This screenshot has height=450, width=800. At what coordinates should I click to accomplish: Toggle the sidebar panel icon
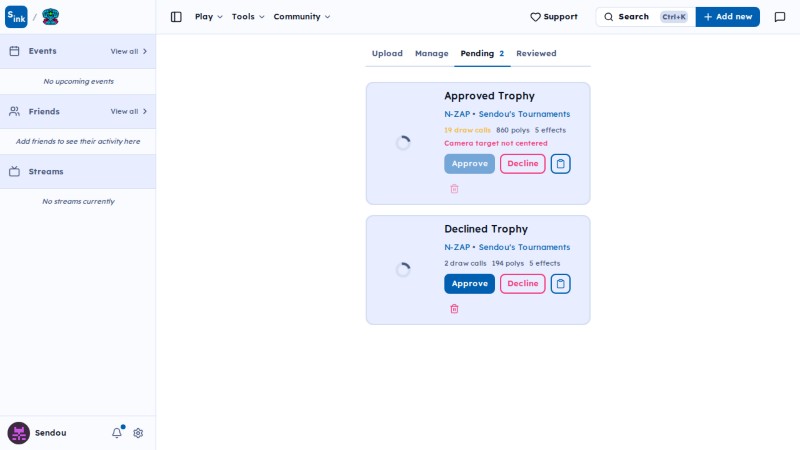(176, 17)
